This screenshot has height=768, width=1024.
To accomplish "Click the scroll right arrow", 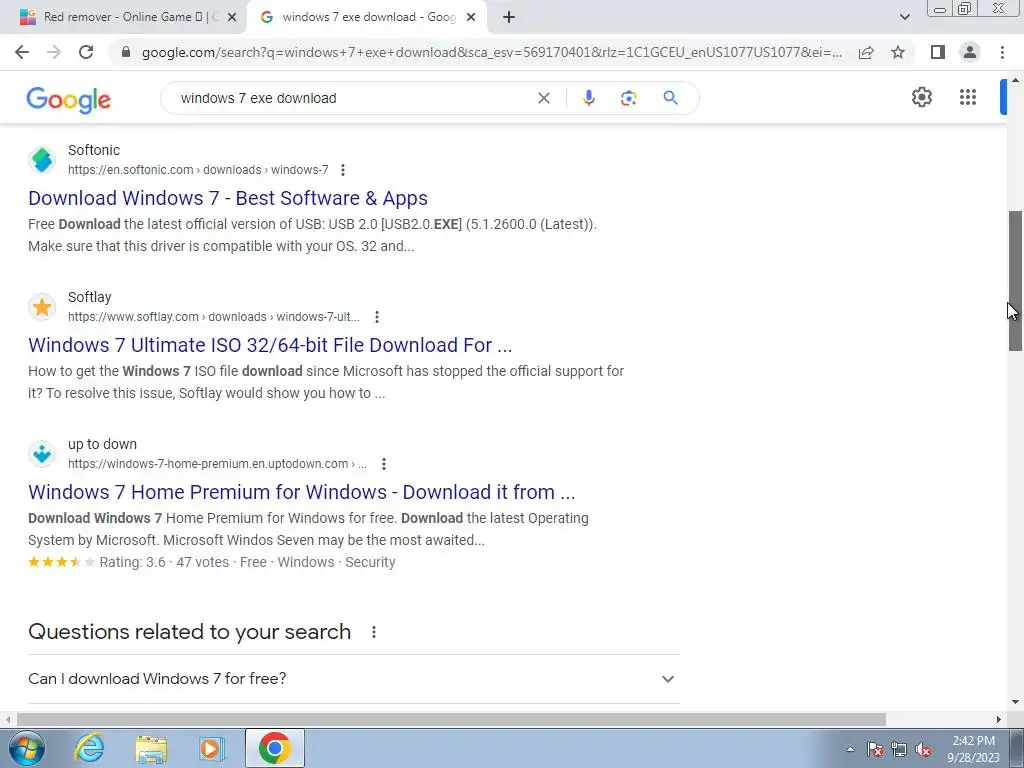I will pos(999,719).
